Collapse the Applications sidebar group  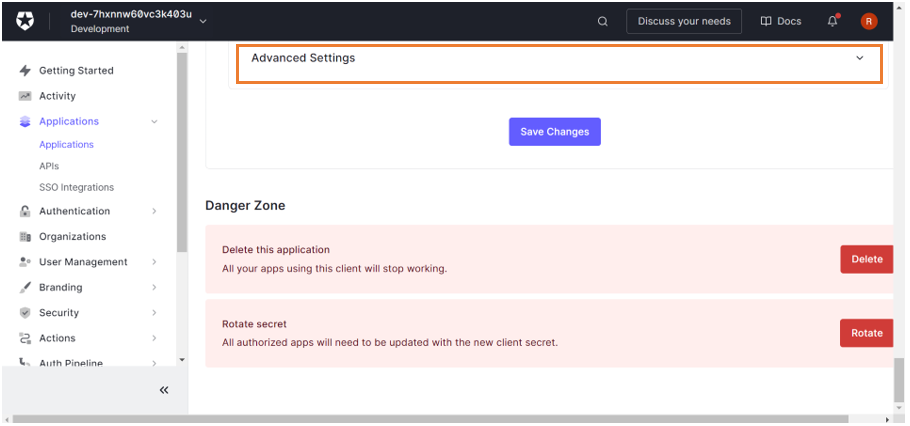(x=154, y=122)
